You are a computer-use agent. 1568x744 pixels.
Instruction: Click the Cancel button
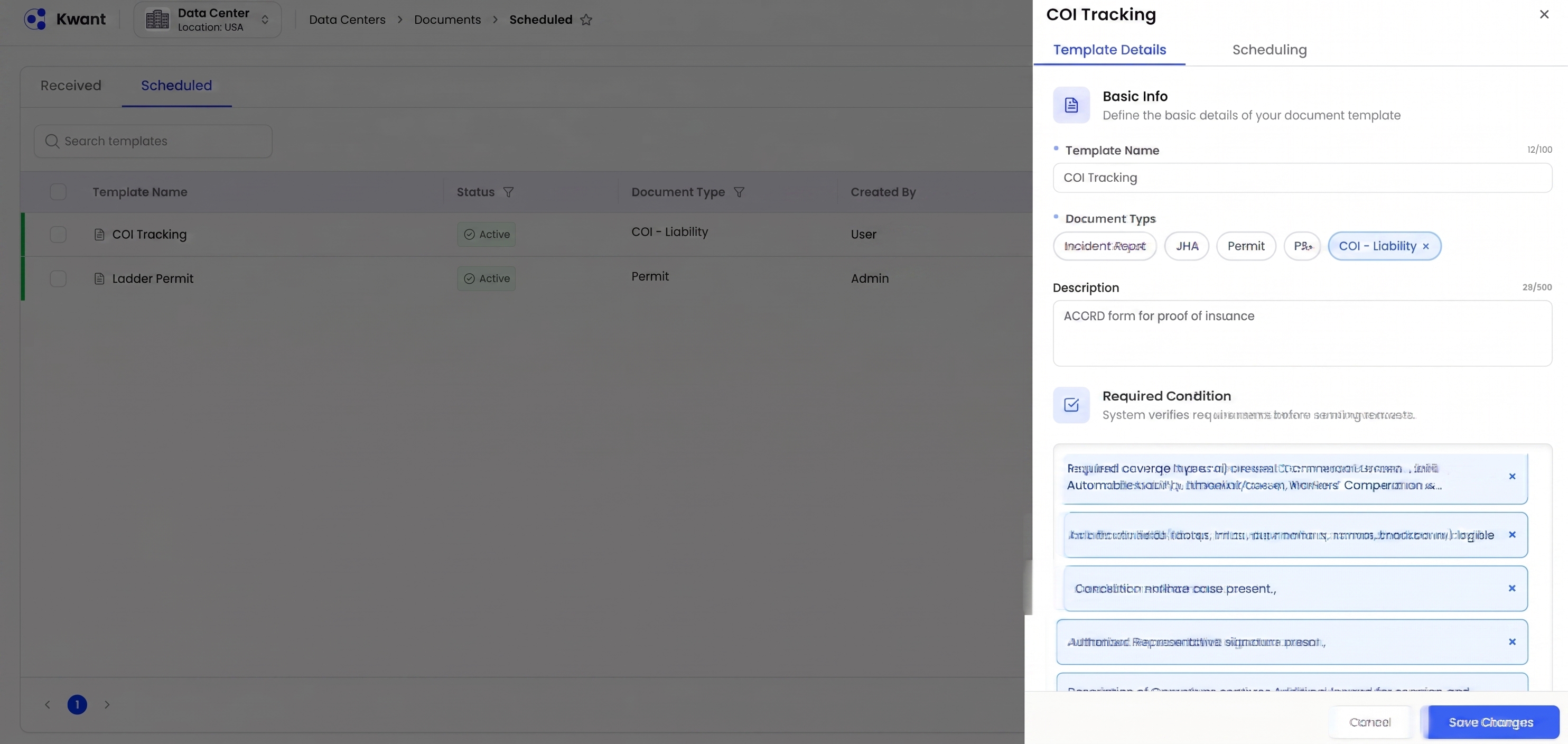1369,722
